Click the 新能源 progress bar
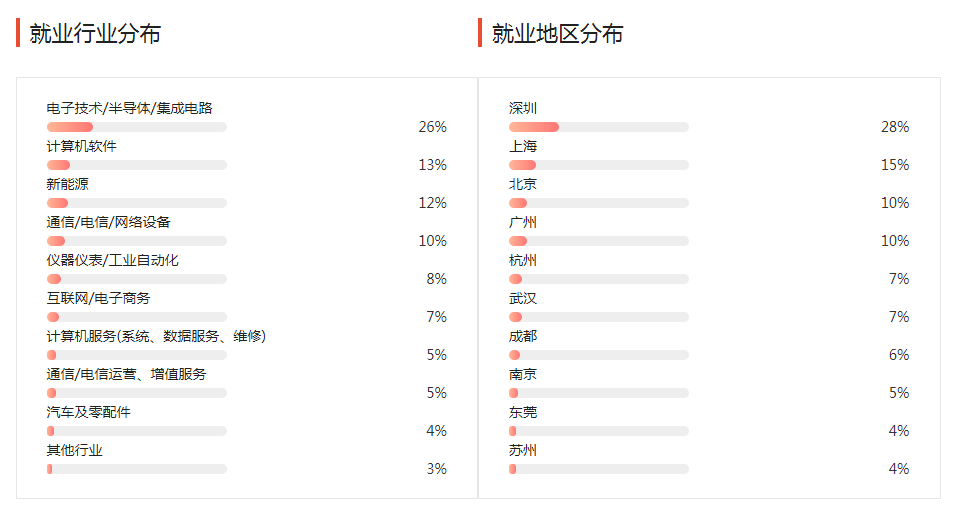953x506 pixels. click(x=136, y=203)
